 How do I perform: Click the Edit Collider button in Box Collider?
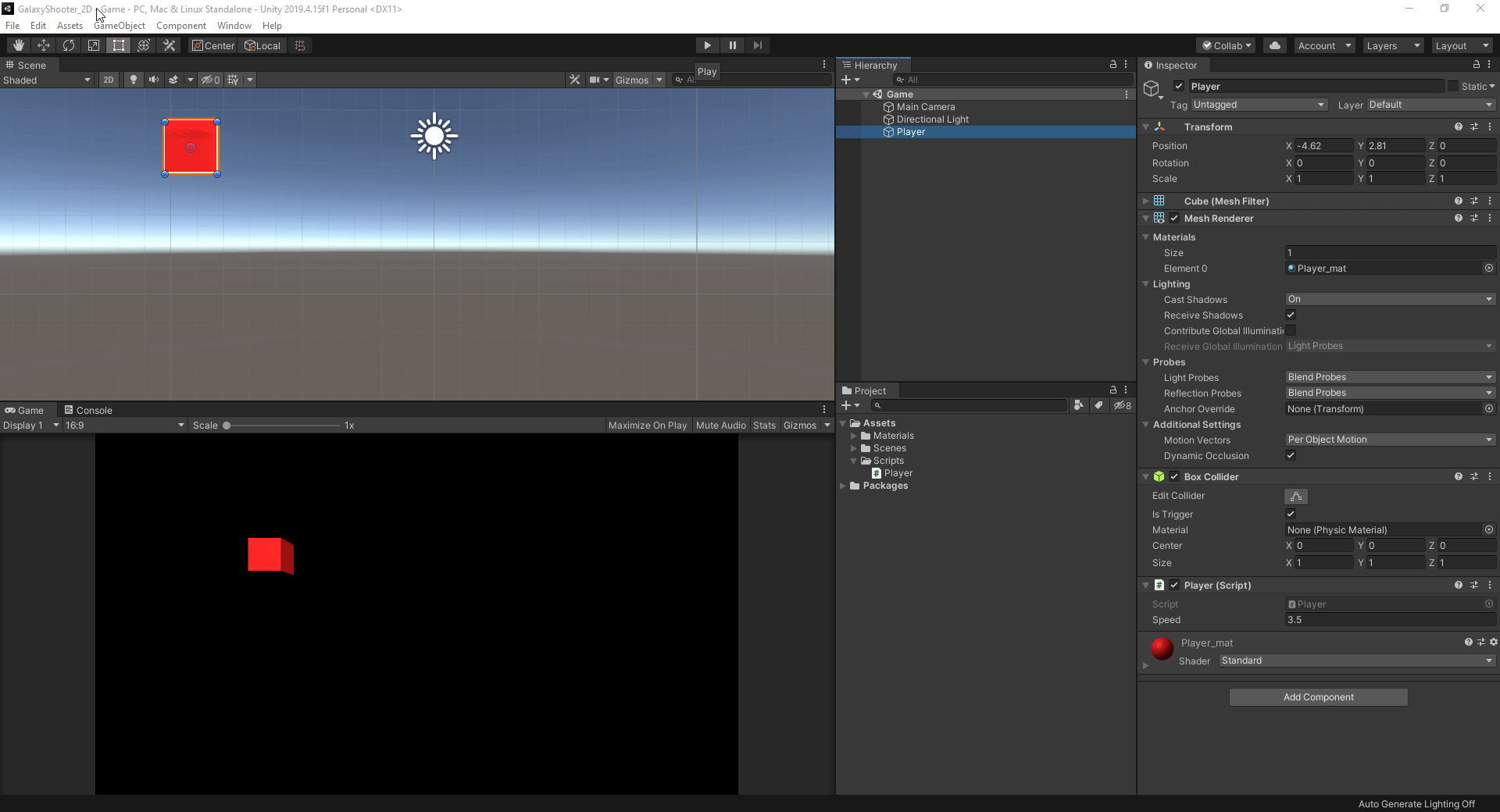coord(1296,496)
